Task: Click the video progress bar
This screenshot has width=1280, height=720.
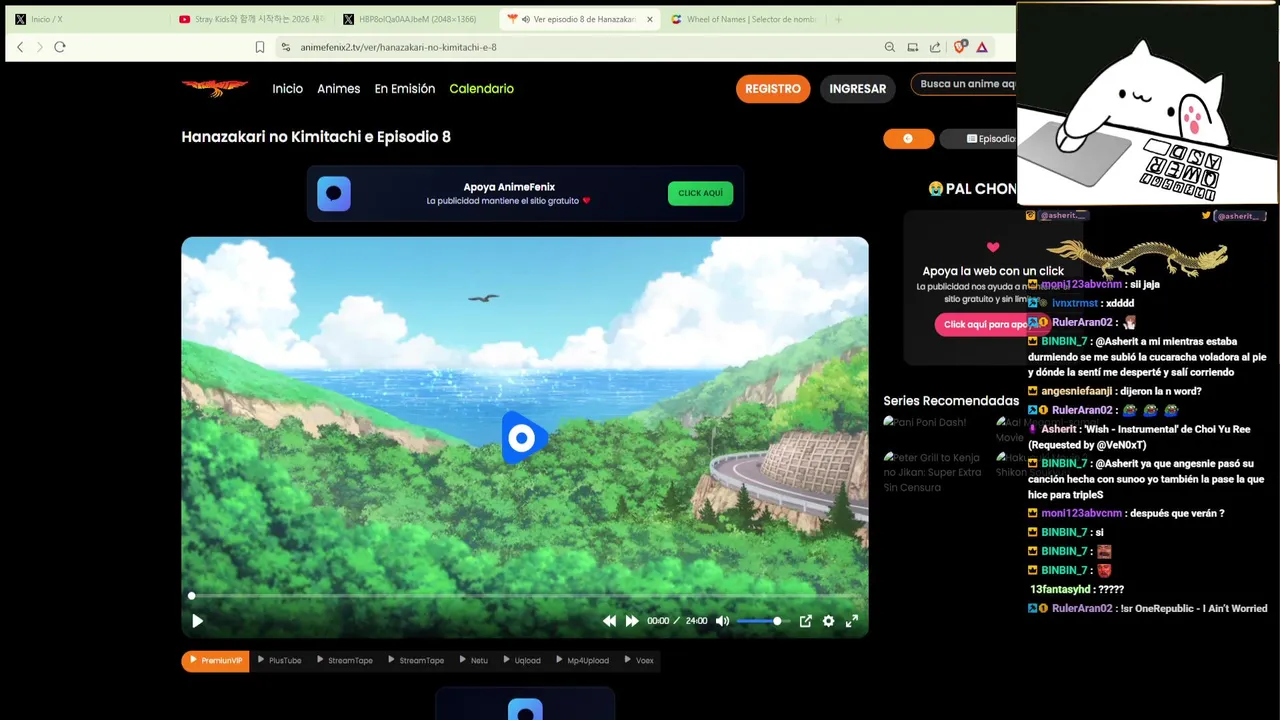Action: 524,596
